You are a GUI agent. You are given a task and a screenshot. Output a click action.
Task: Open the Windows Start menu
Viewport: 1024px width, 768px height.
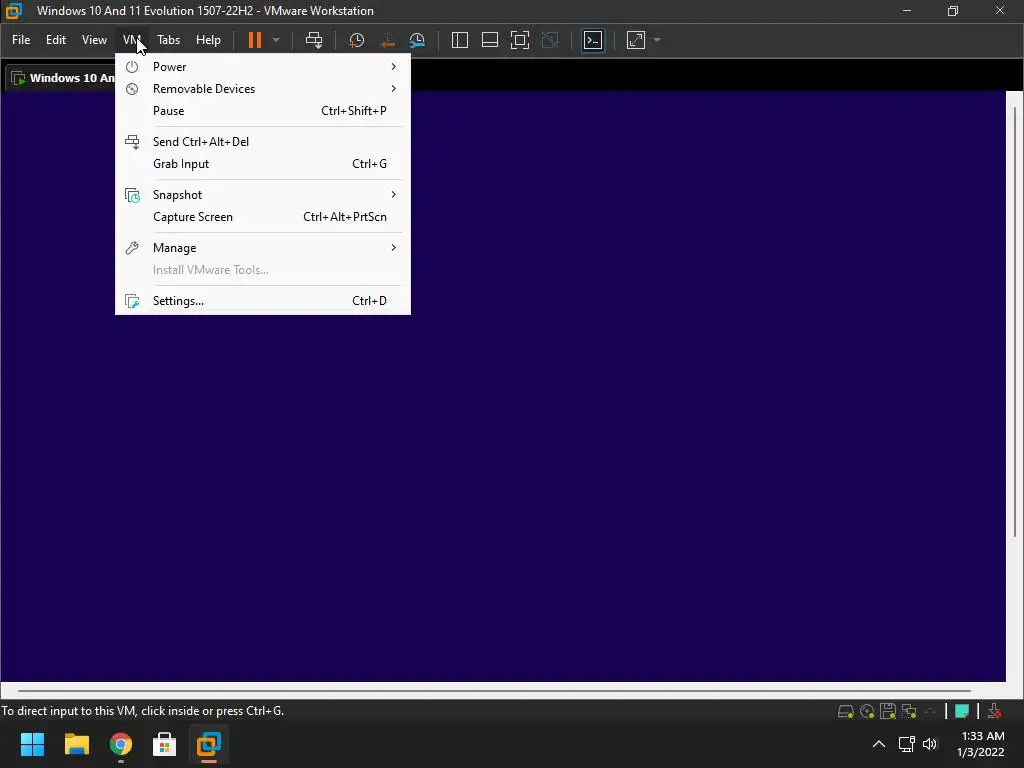(33, 744)
